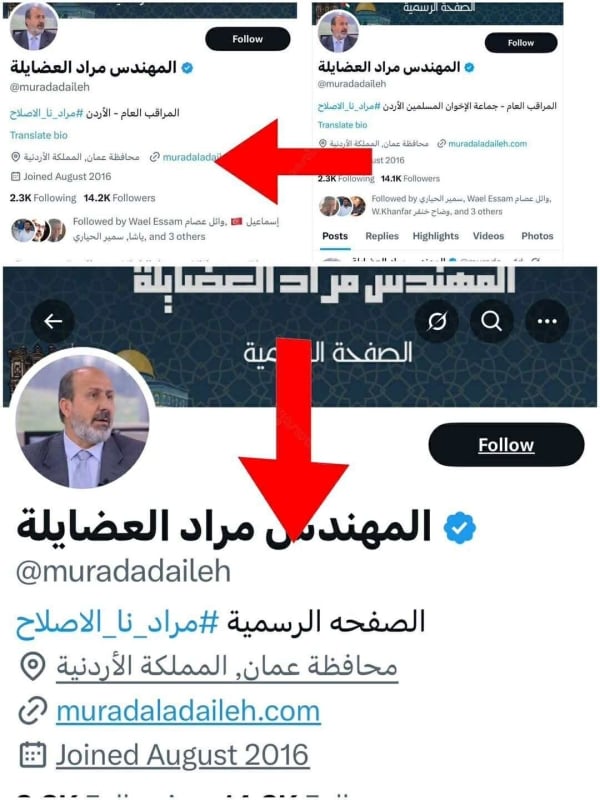Tap the location pin icon in the large profile
Viewport: 600px width, 800px height.
pyautogui.click(x=33, y=667)
